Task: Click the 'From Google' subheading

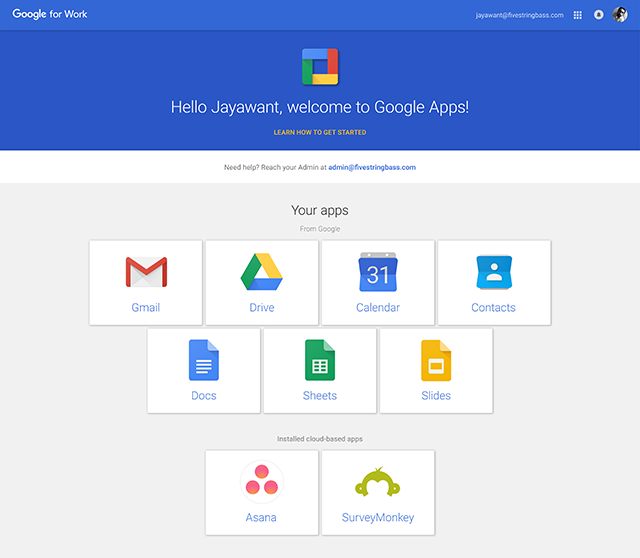Action: (x=320, y=229)
